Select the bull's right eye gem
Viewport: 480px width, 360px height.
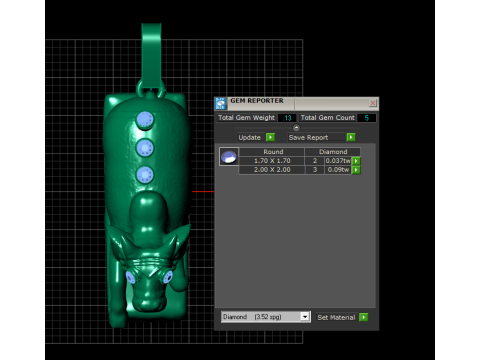coord(168,277)
